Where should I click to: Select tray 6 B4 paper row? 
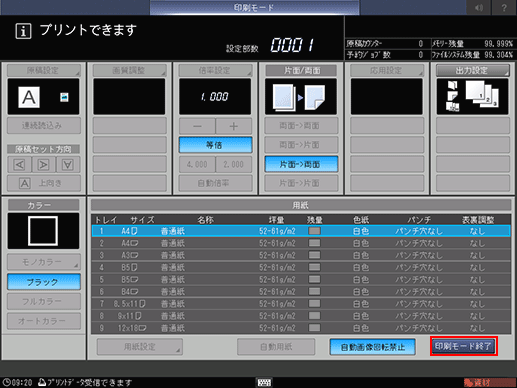pos(301,292)
